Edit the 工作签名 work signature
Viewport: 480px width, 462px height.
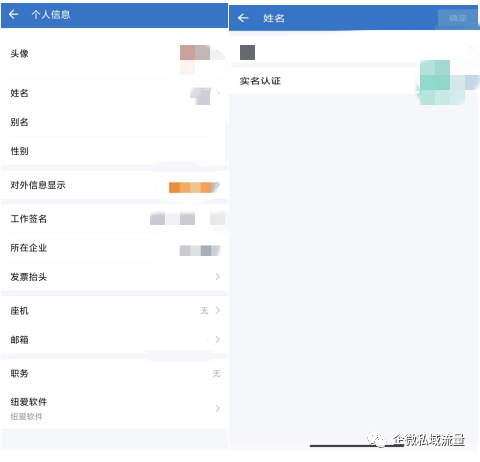tap(114, 219)
